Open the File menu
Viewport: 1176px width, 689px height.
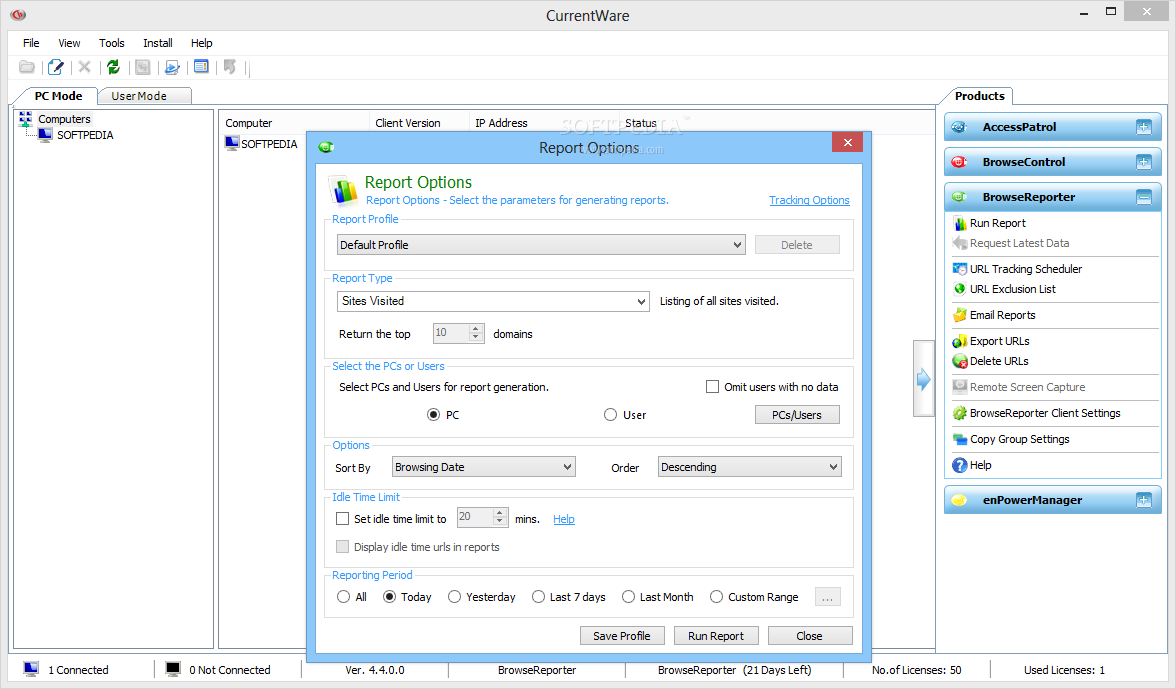point(31,43)
